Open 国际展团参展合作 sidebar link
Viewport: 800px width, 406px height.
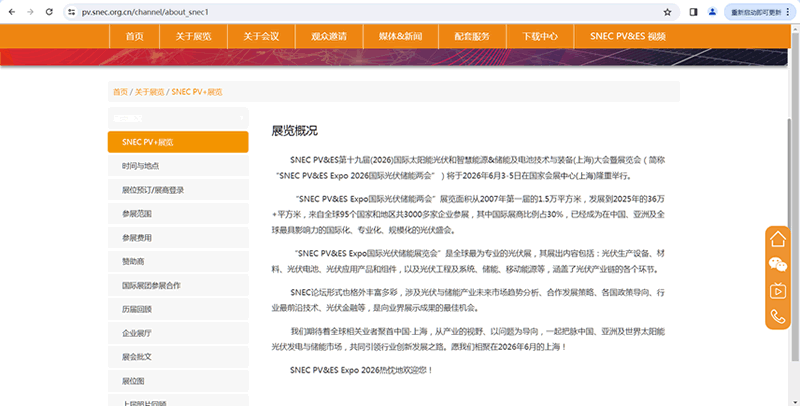coord(152,285)
